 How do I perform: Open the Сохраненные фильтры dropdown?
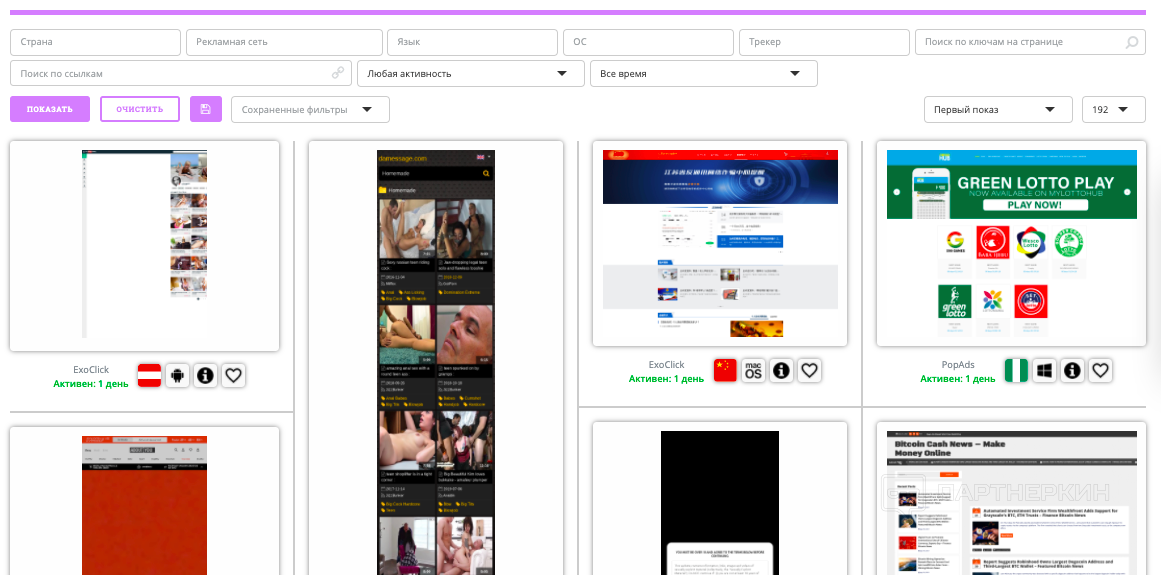point(309,110)
